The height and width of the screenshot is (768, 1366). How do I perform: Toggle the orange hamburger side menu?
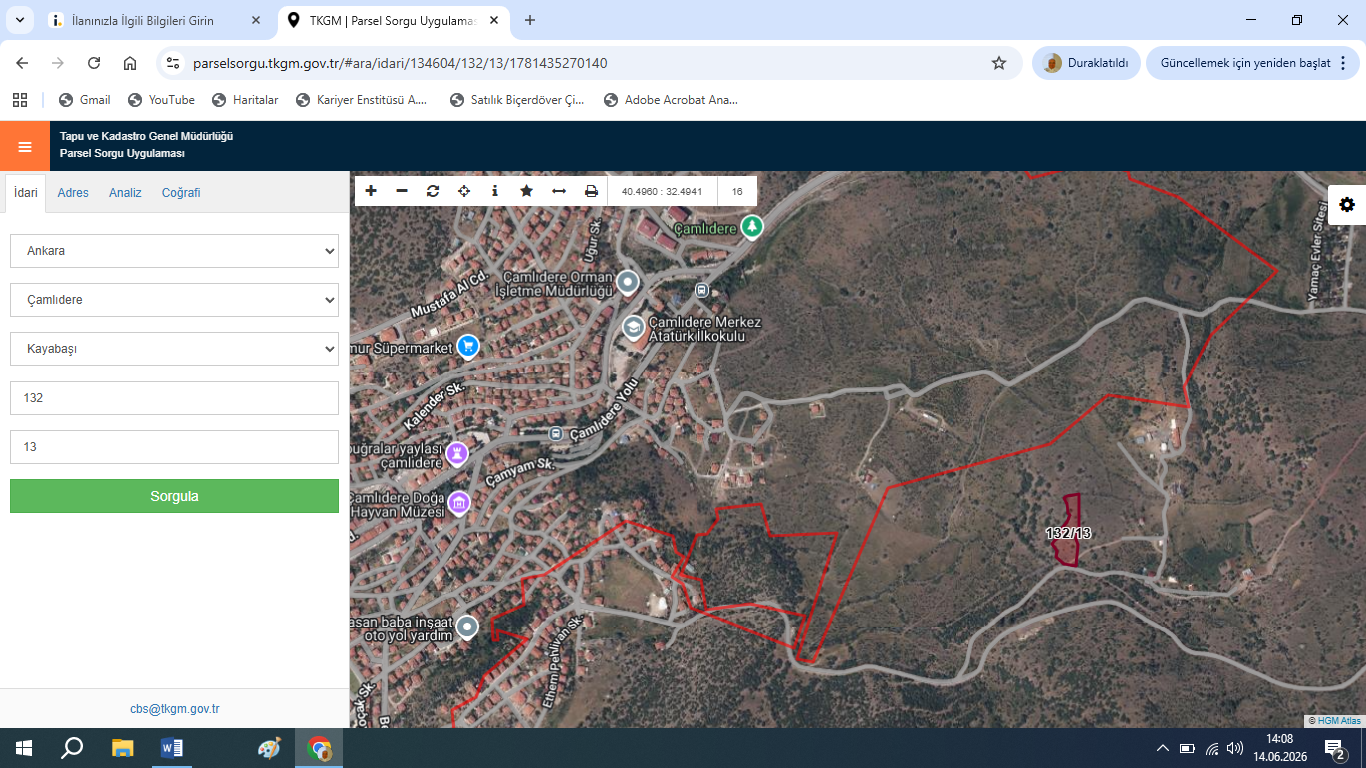coord(25,146)
